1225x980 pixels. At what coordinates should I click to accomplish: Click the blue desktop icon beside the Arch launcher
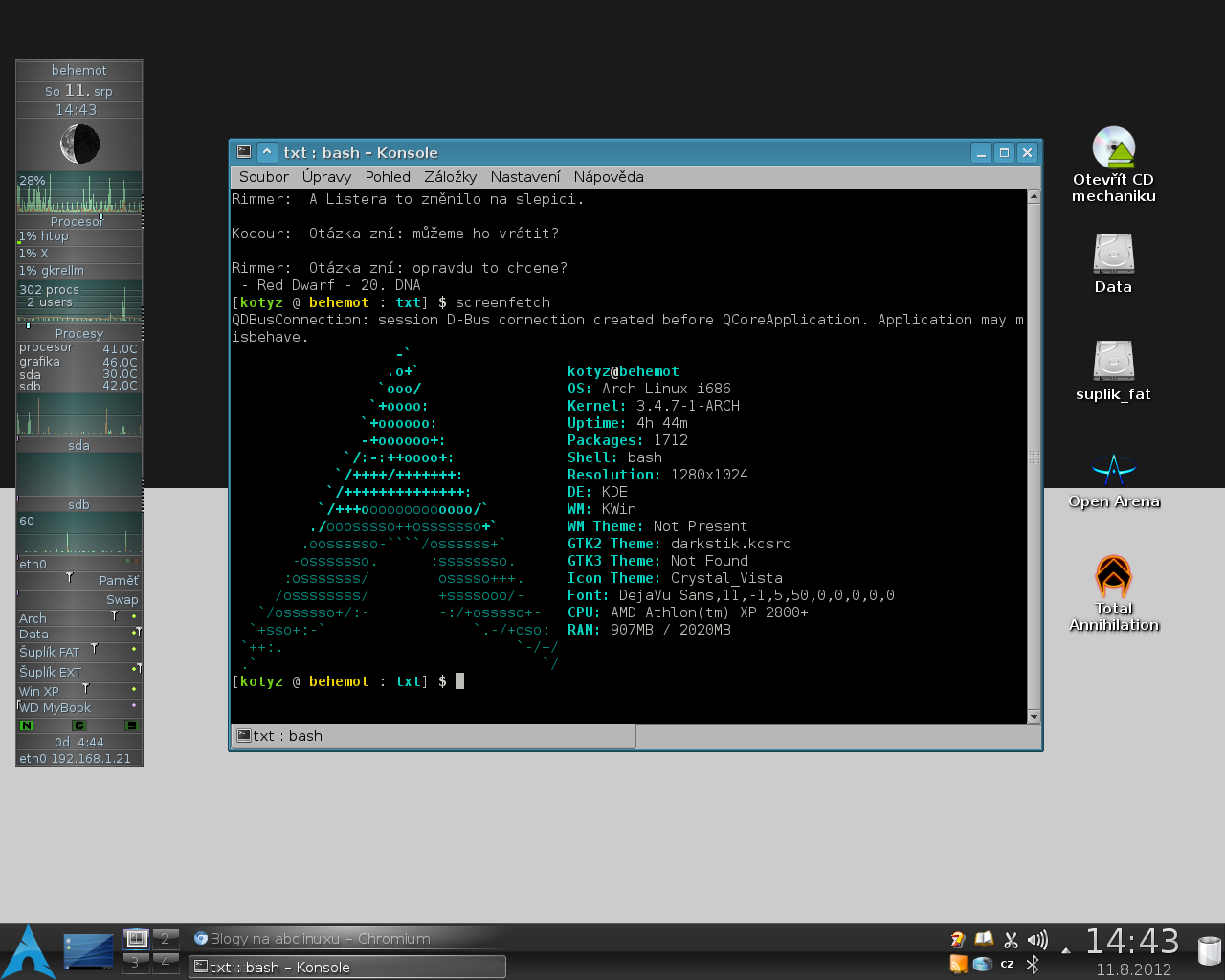tap(89, 951)
